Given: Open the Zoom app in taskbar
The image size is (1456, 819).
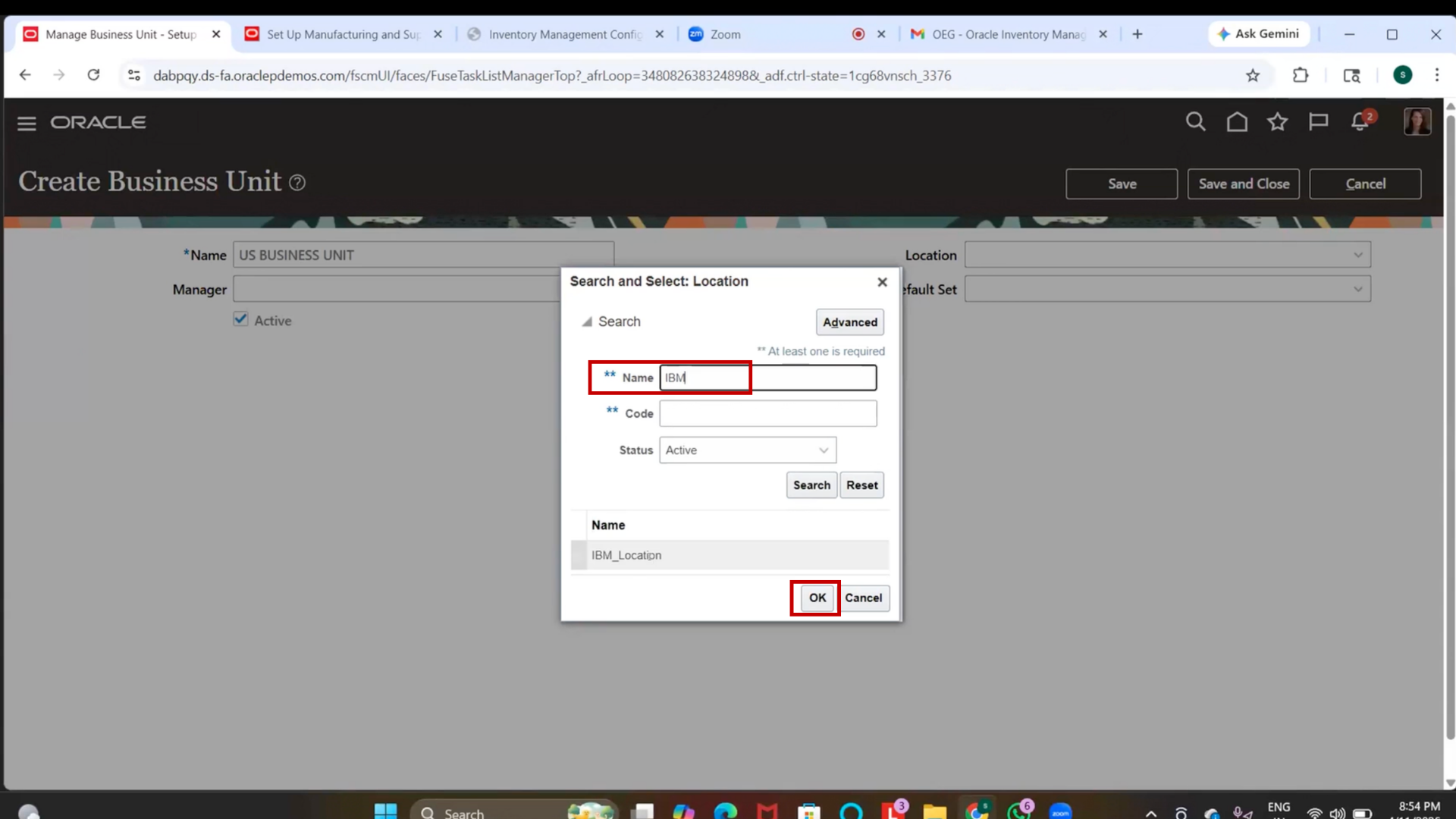Looking at the screenshot, I should point(1060,811).
